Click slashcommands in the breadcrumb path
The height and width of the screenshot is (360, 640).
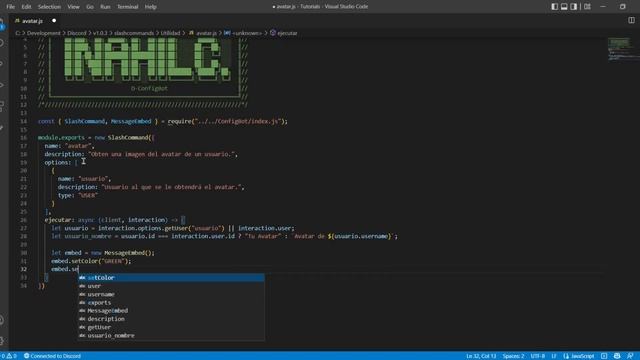coord(134,33)
